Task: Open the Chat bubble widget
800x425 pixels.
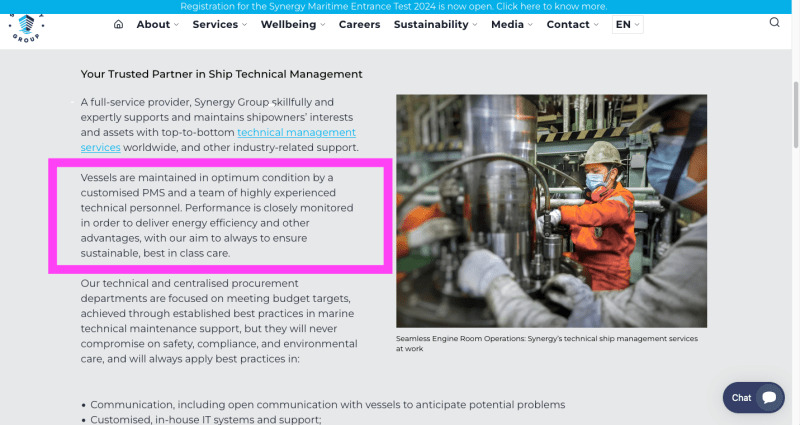Action: pyautogui.click(x=754, y=397)
